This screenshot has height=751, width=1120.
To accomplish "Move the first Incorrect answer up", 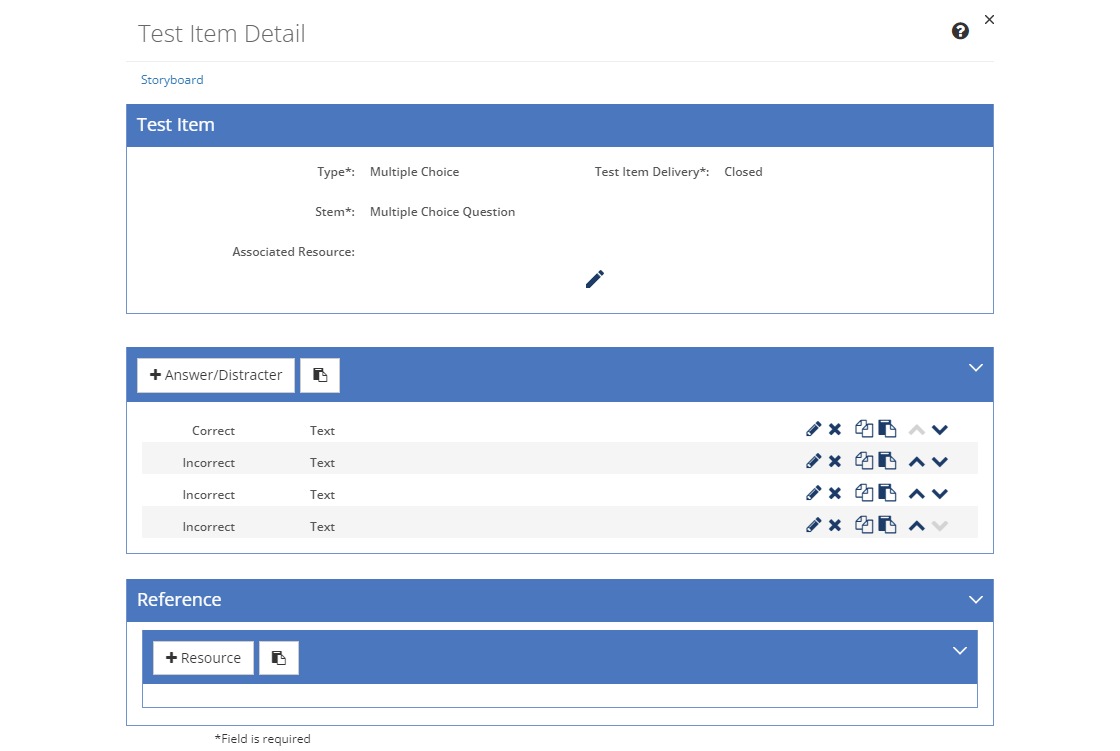I will [x=916, y=462].
